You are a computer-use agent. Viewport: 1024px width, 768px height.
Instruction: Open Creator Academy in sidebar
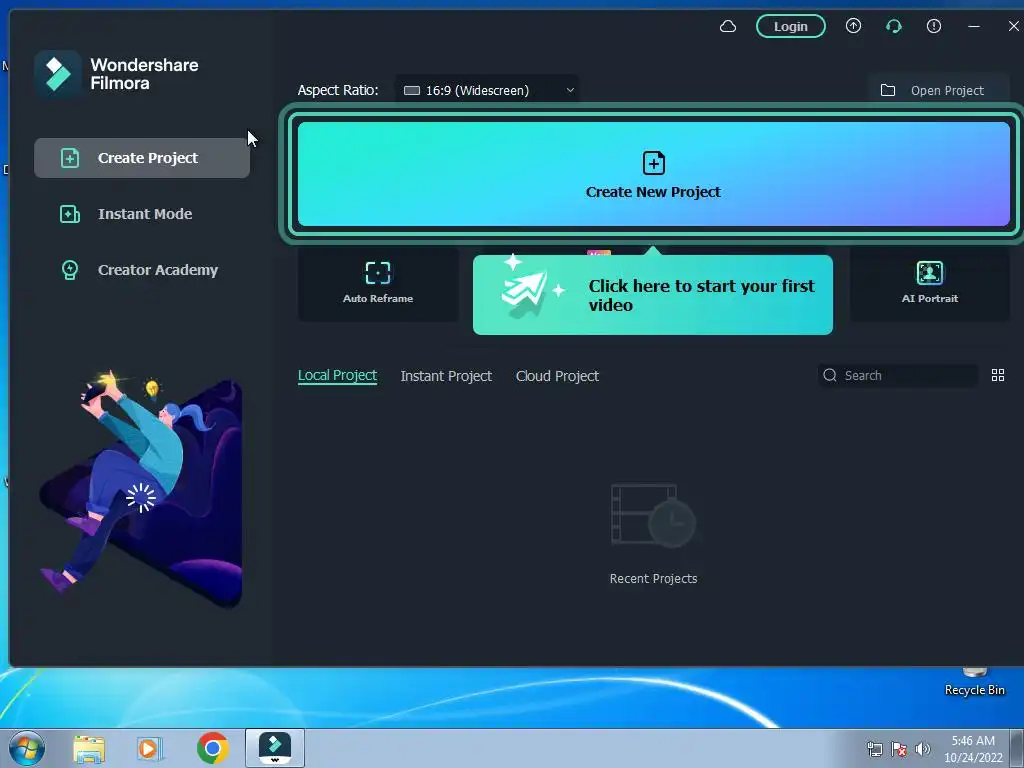[x=142, y=270]
